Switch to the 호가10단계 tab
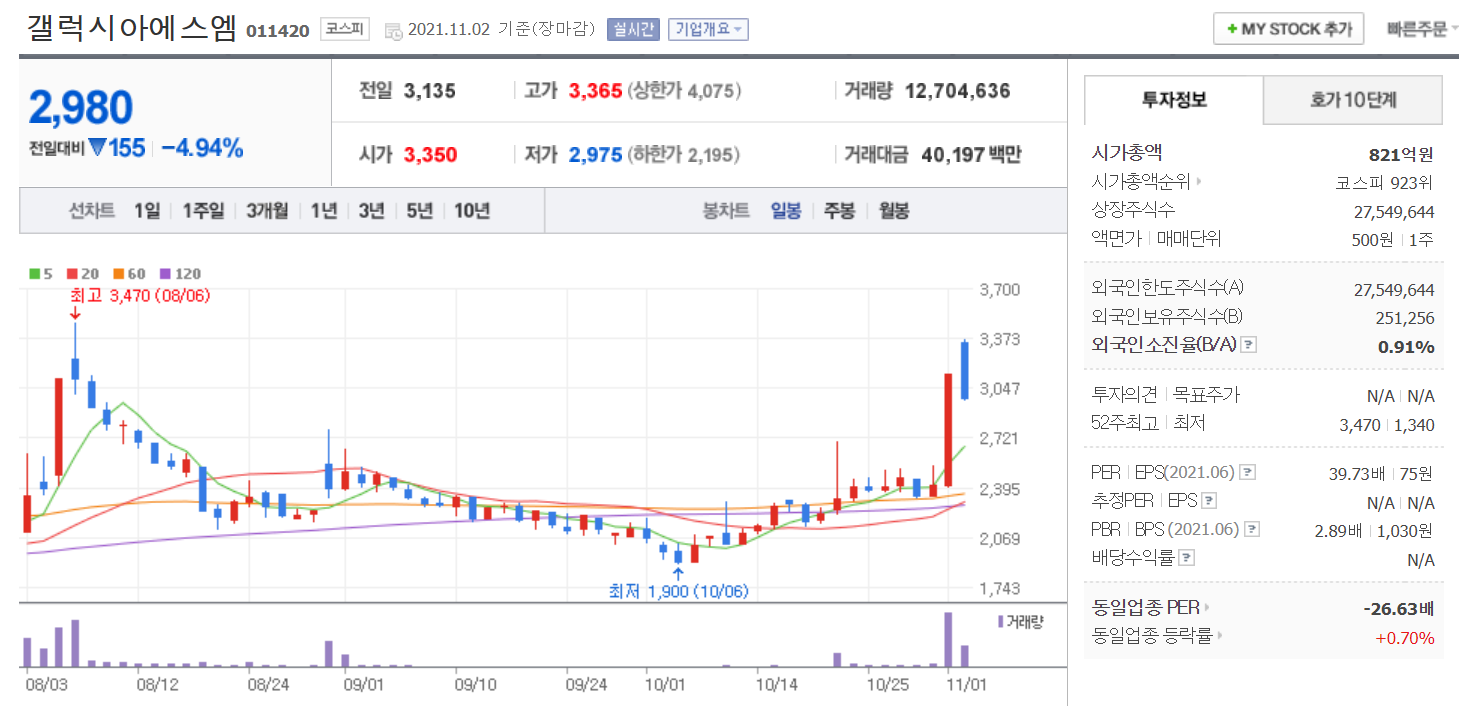The width and height of the screenshot is (1463, 706). pos(1353,100)
